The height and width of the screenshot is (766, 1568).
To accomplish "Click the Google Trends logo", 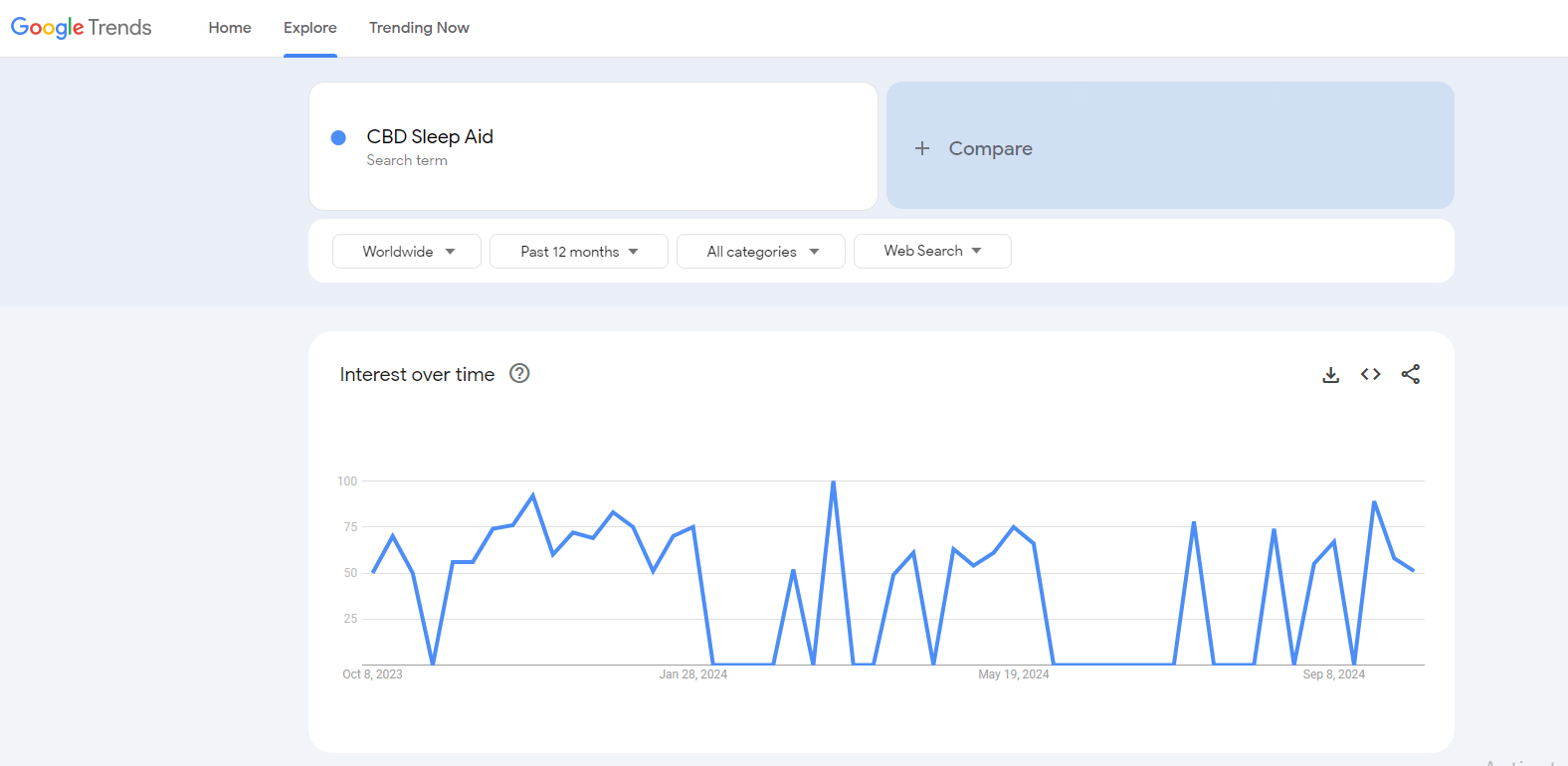I will pos(82,28).
